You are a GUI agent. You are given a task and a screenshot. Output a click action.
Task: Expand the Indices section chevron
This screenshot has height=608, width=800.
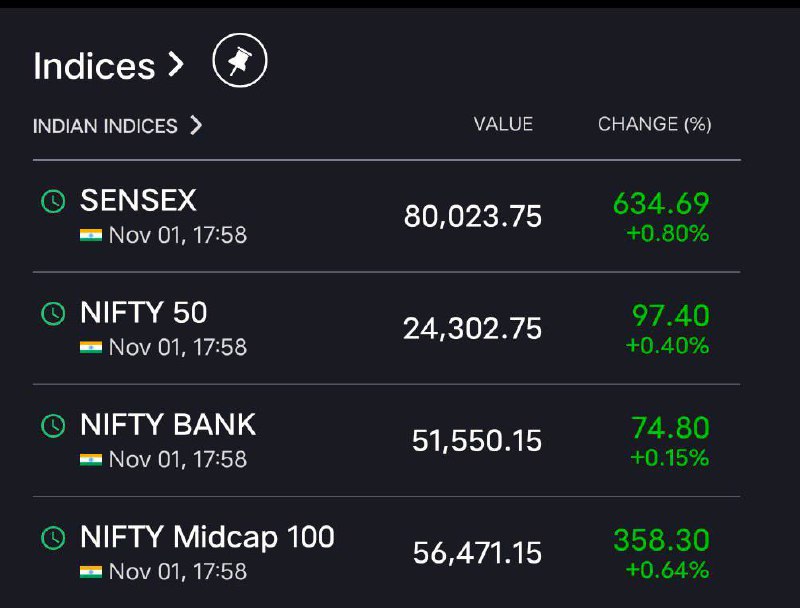tap(176, 65)
